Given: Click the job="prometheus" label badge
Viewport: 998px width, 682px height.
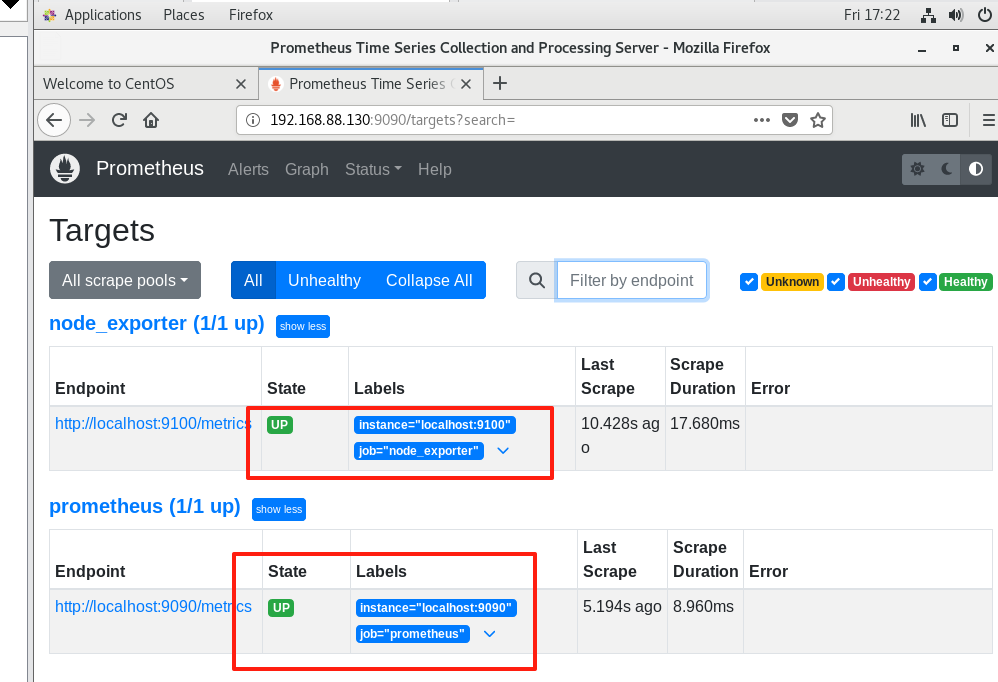Looking at the screenshot, I should pyautogui.click(x=412, y=634).
